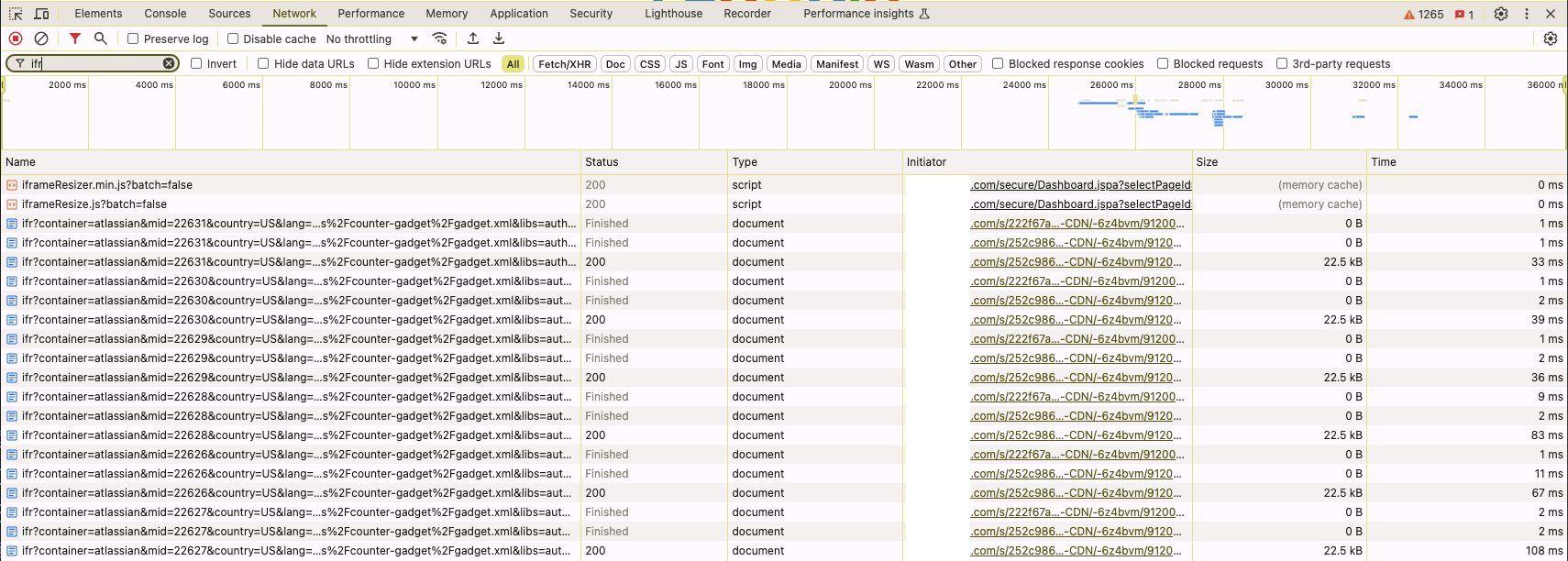Import HAR file upload icon
Image resolution: width=1568 pixels, height=561 pixels.
pyautogui.click(x=473, y=38)
